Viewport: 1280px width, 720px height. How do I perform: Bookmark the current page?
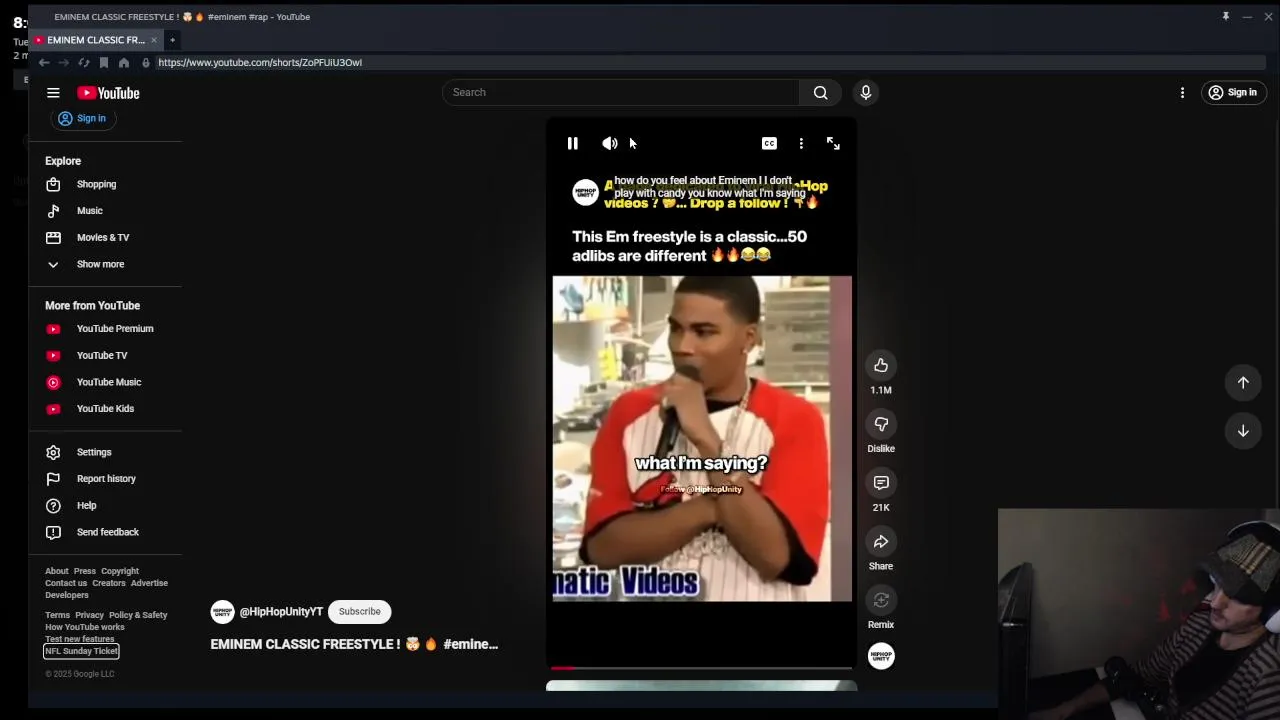pyautogui.click(x=104, y=62)
